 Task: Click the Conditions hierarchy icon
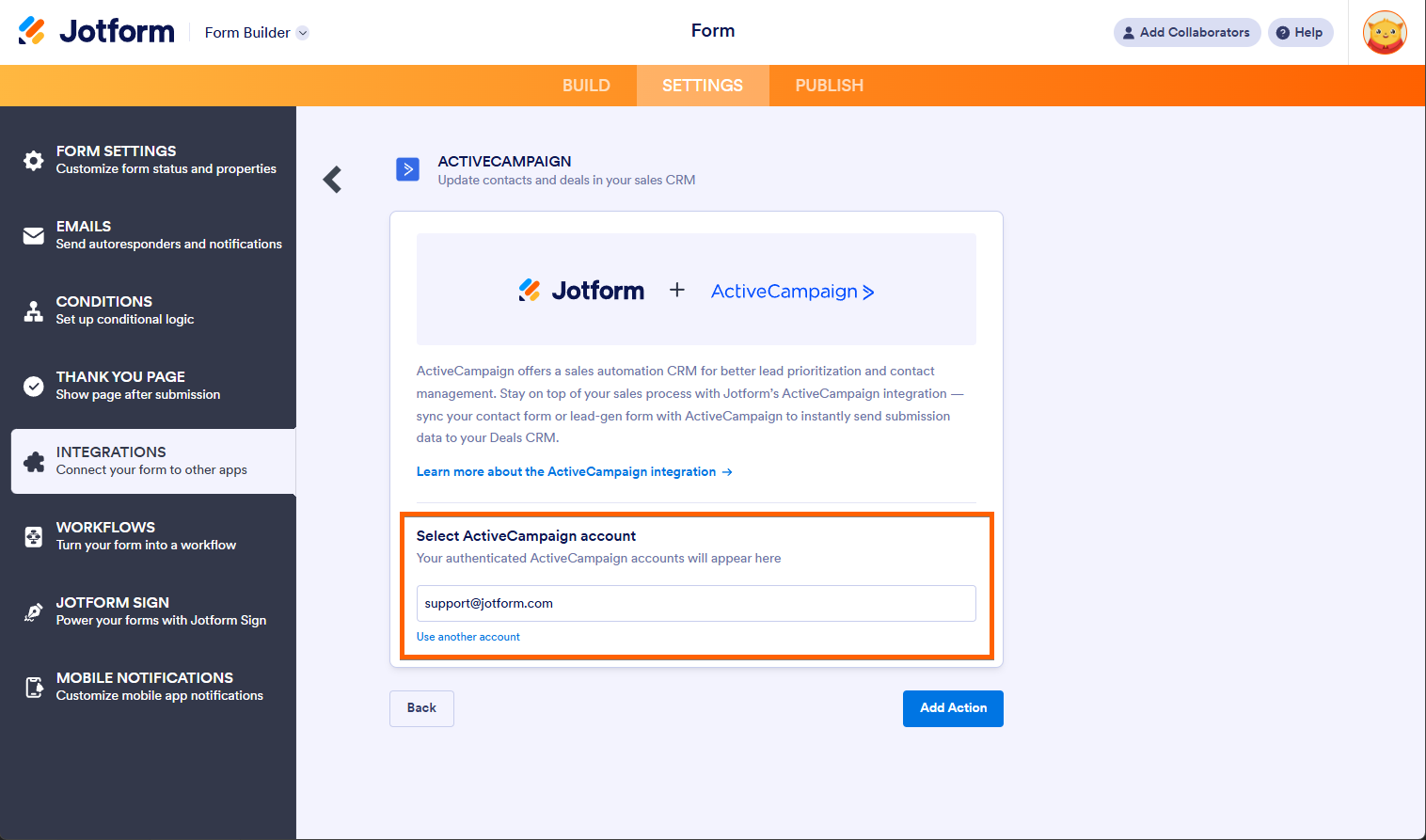coord(34,311)
